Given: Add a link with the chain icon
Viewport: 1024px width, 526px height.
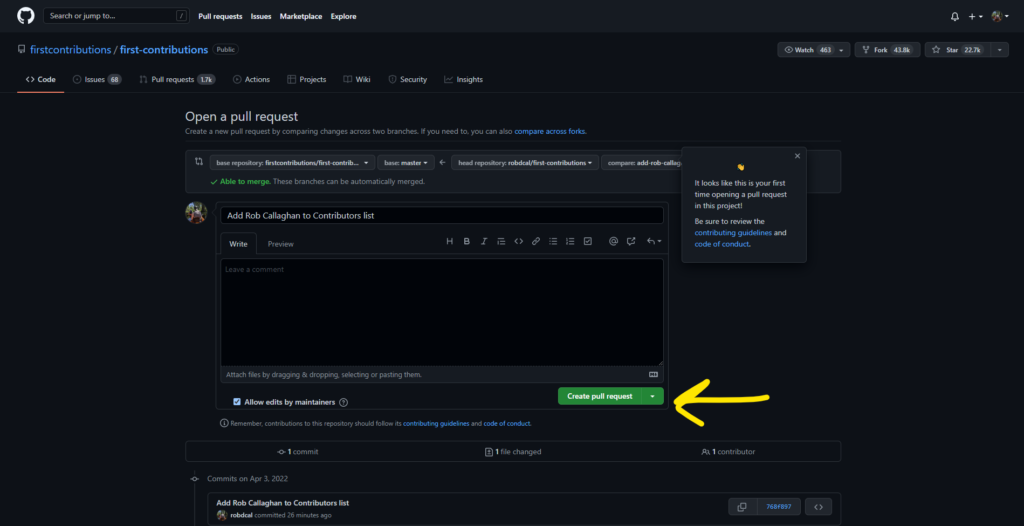Looking at the screenshot, I should (x=536, y=241).
